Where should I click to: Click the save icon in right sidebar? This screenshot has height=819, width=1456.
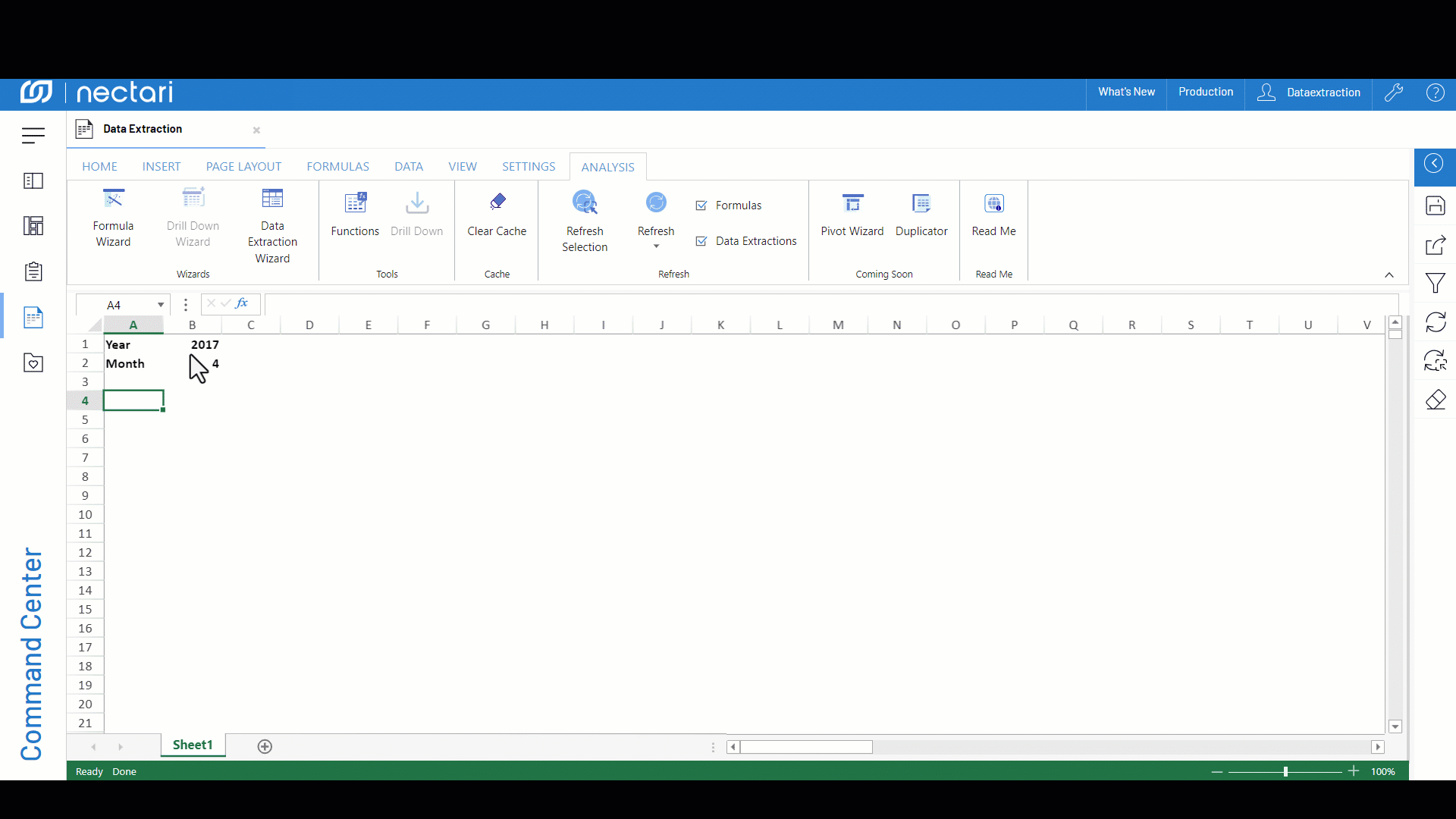pyautogui.click(x=1435, y=206)
